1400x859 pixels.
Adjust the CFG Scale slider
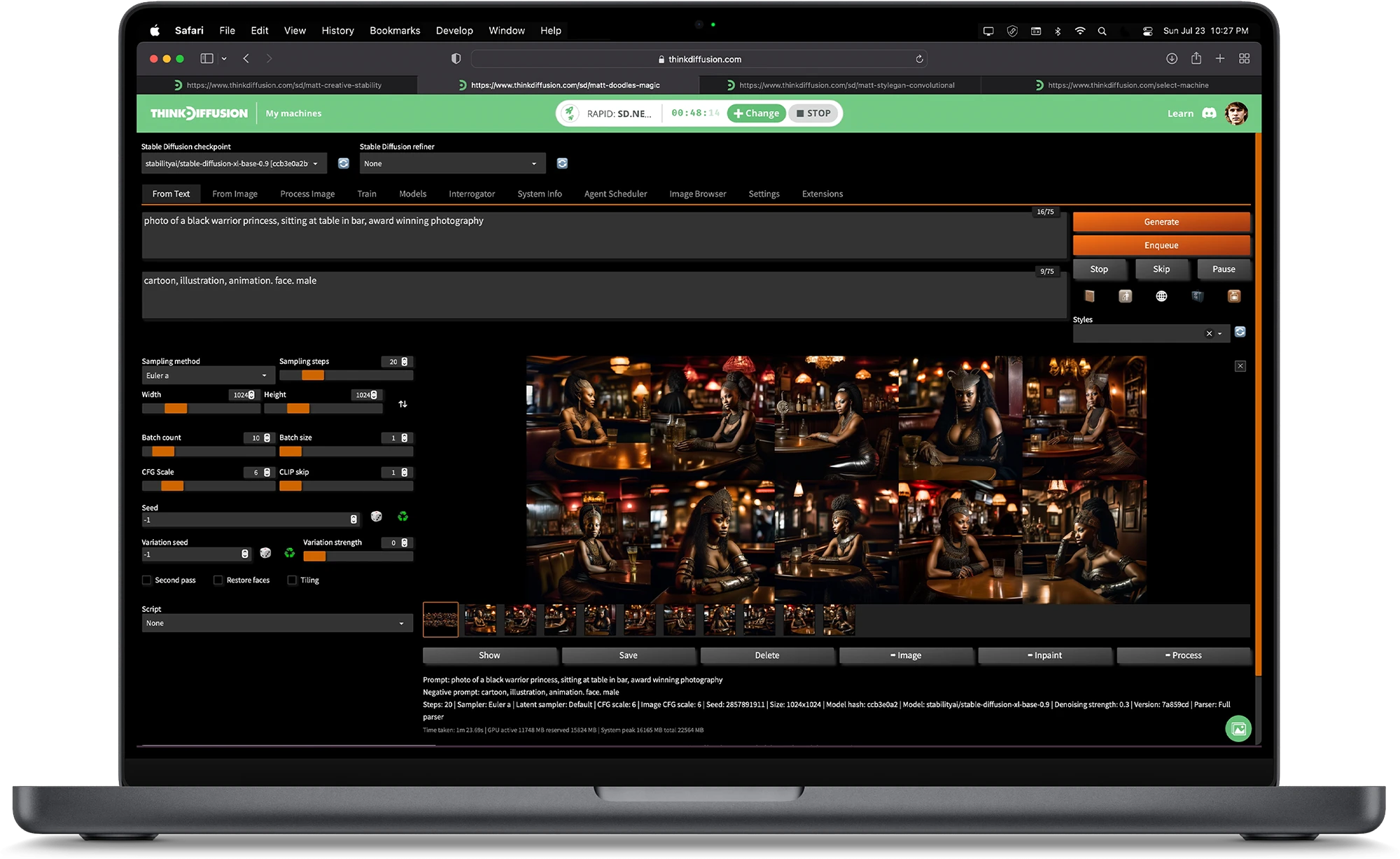coord(172,486)
